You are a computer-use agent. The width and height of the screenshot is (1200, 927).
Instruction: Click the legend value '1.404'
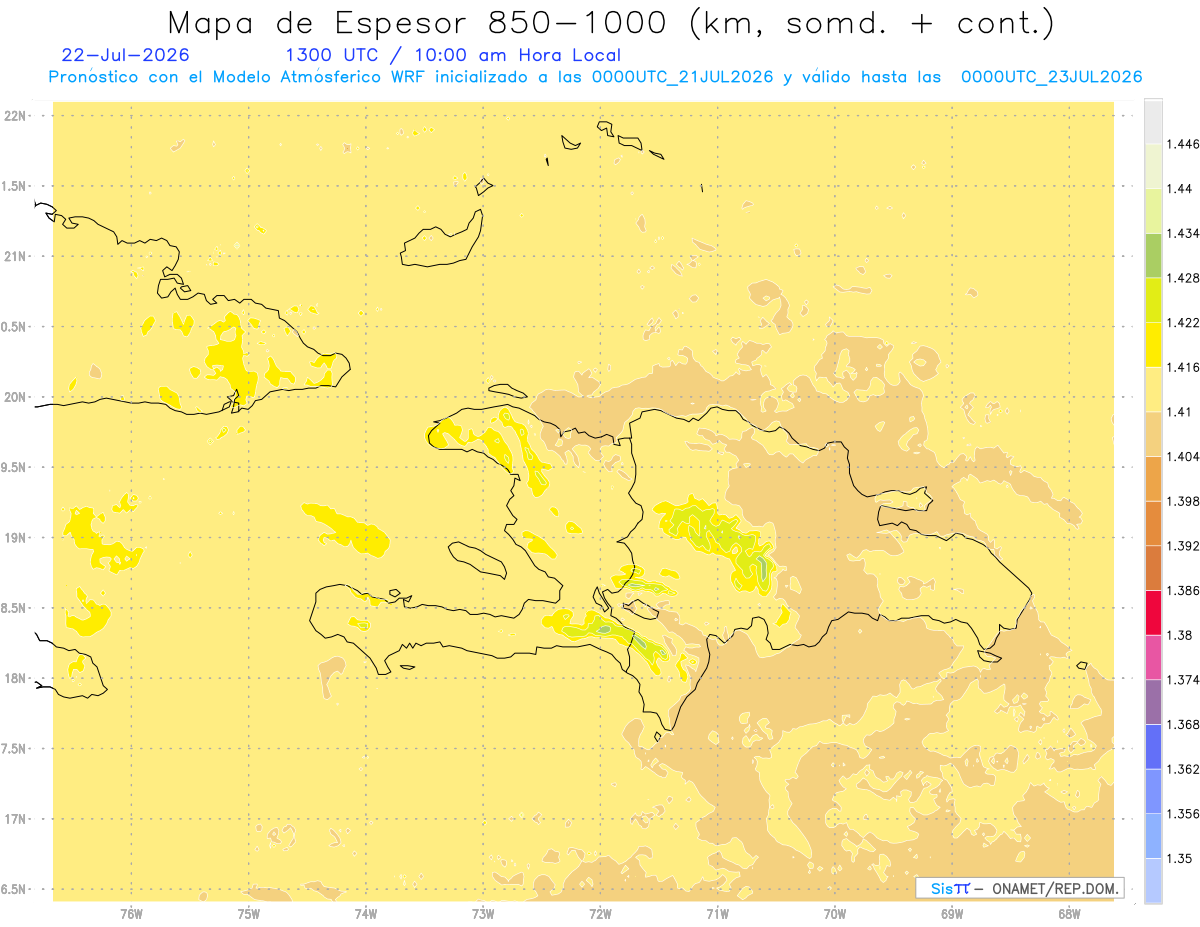(1182, 457)
